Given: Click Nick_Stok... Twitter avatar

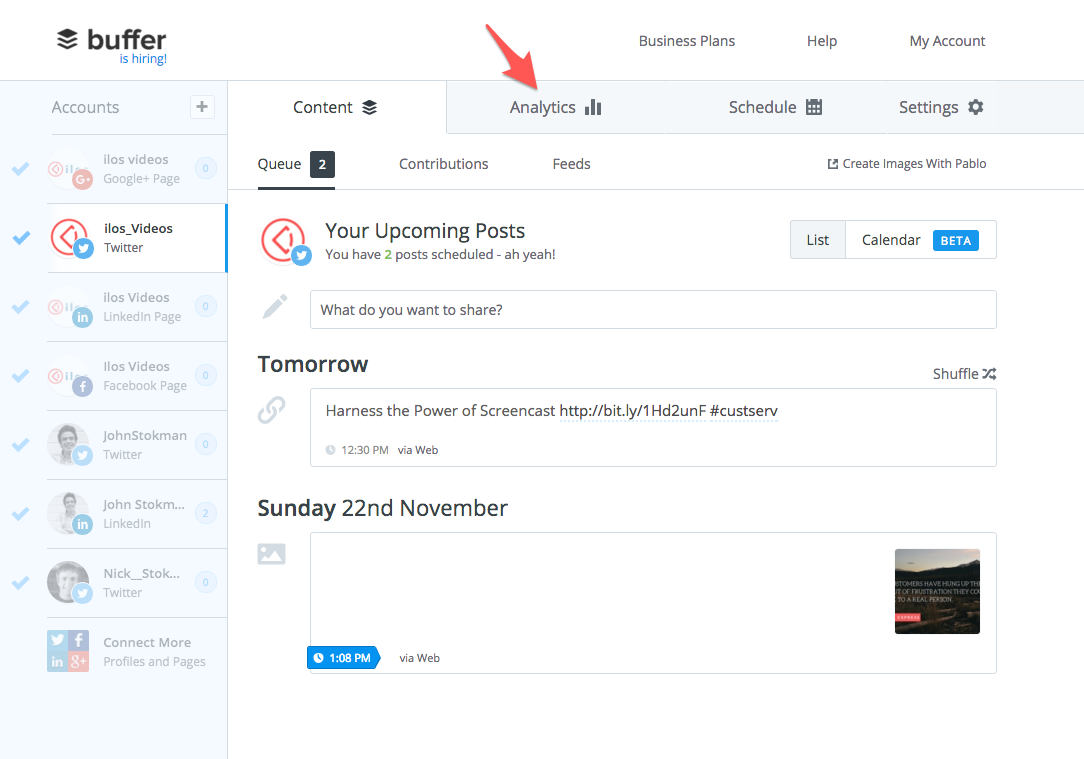Looking at the screenshot, I should [x=69, y=583].
